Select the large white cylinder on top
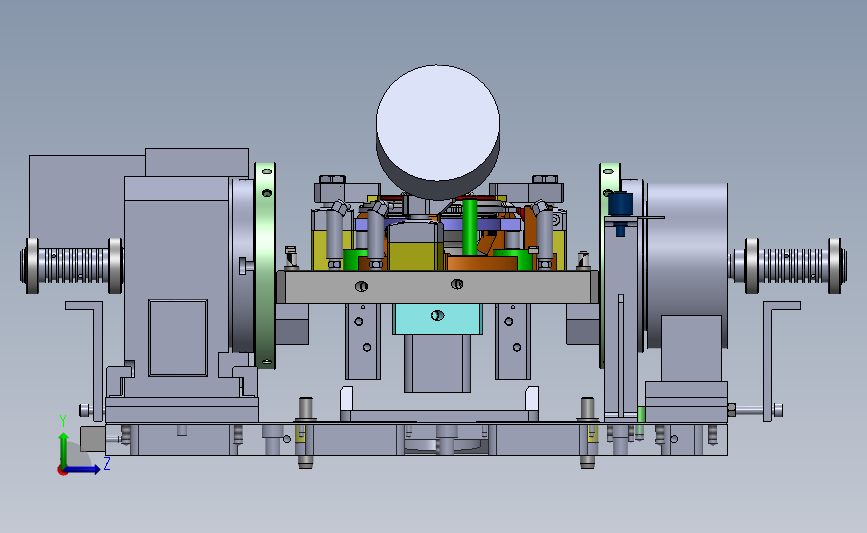This screenshot has height=533, width=867. [438, 131]
